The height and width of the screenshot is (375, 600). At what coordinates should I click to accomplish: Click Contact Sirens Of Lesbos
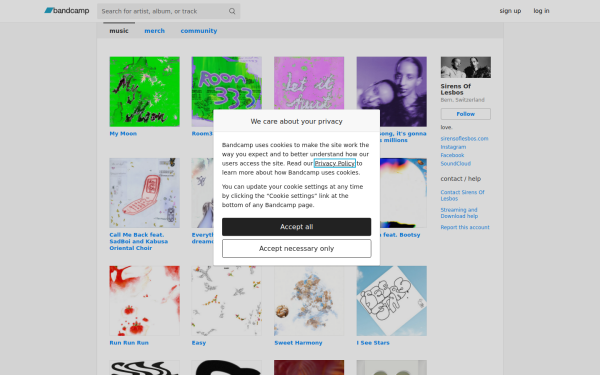462,196
